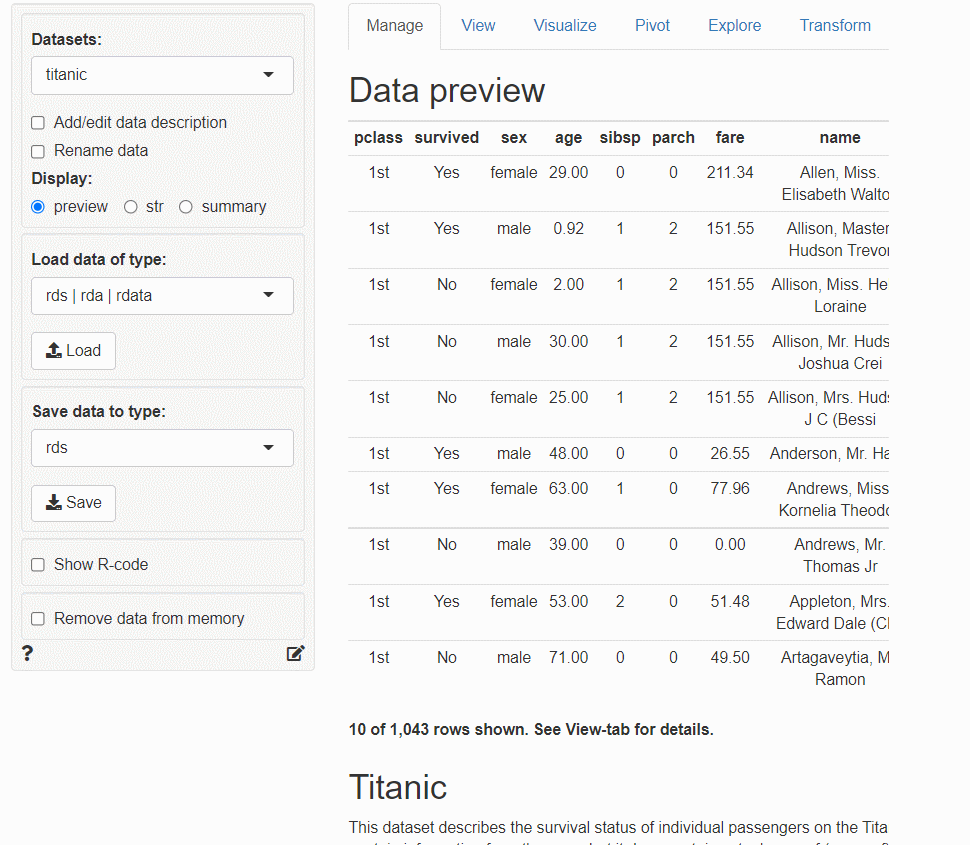Click the Load button with upload icon
The height and width of the screenshot is (845, 970).
point(73,351)
